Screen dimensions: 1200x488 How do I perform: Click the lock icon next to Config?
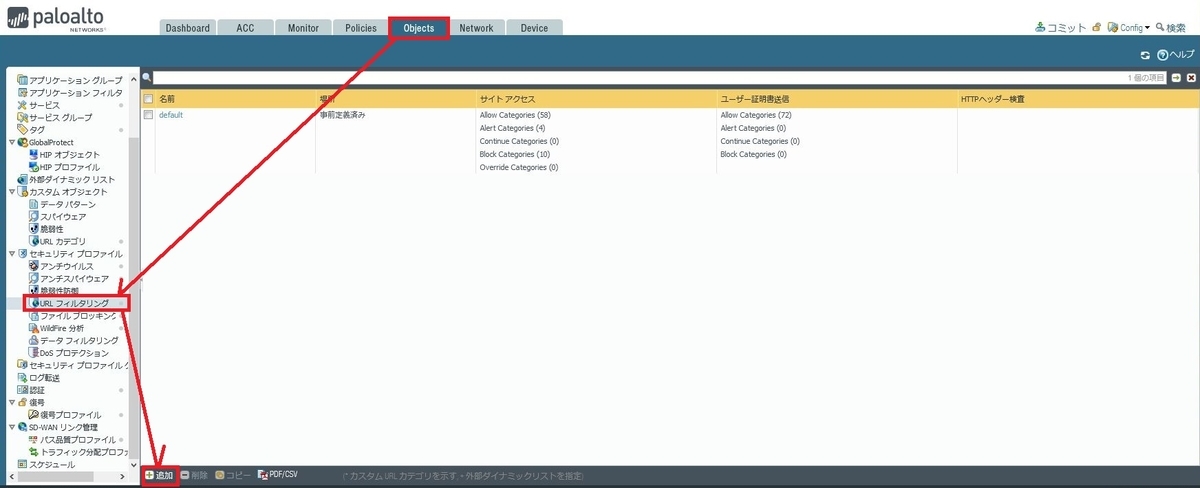pyautogui.click(x=1097, y=28)
